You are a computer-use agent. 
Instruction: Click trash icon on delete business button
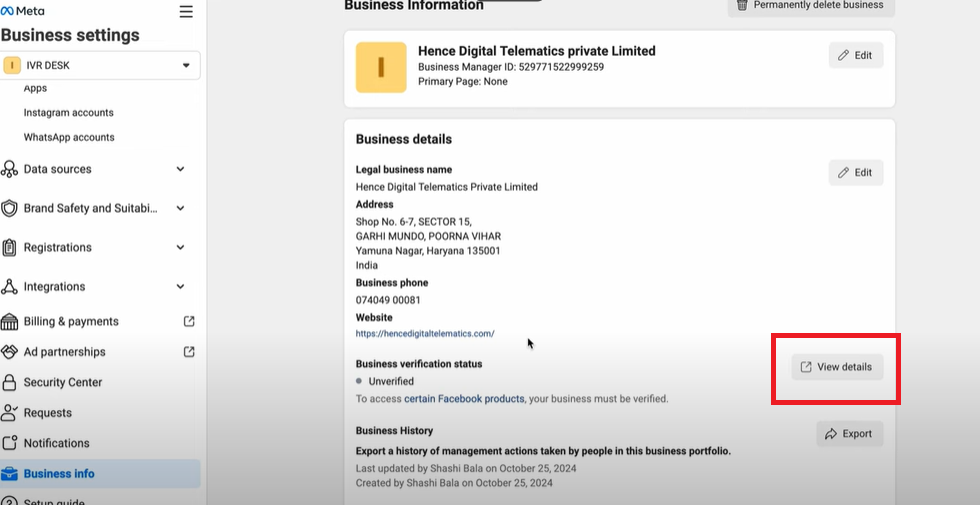(742, 5)
